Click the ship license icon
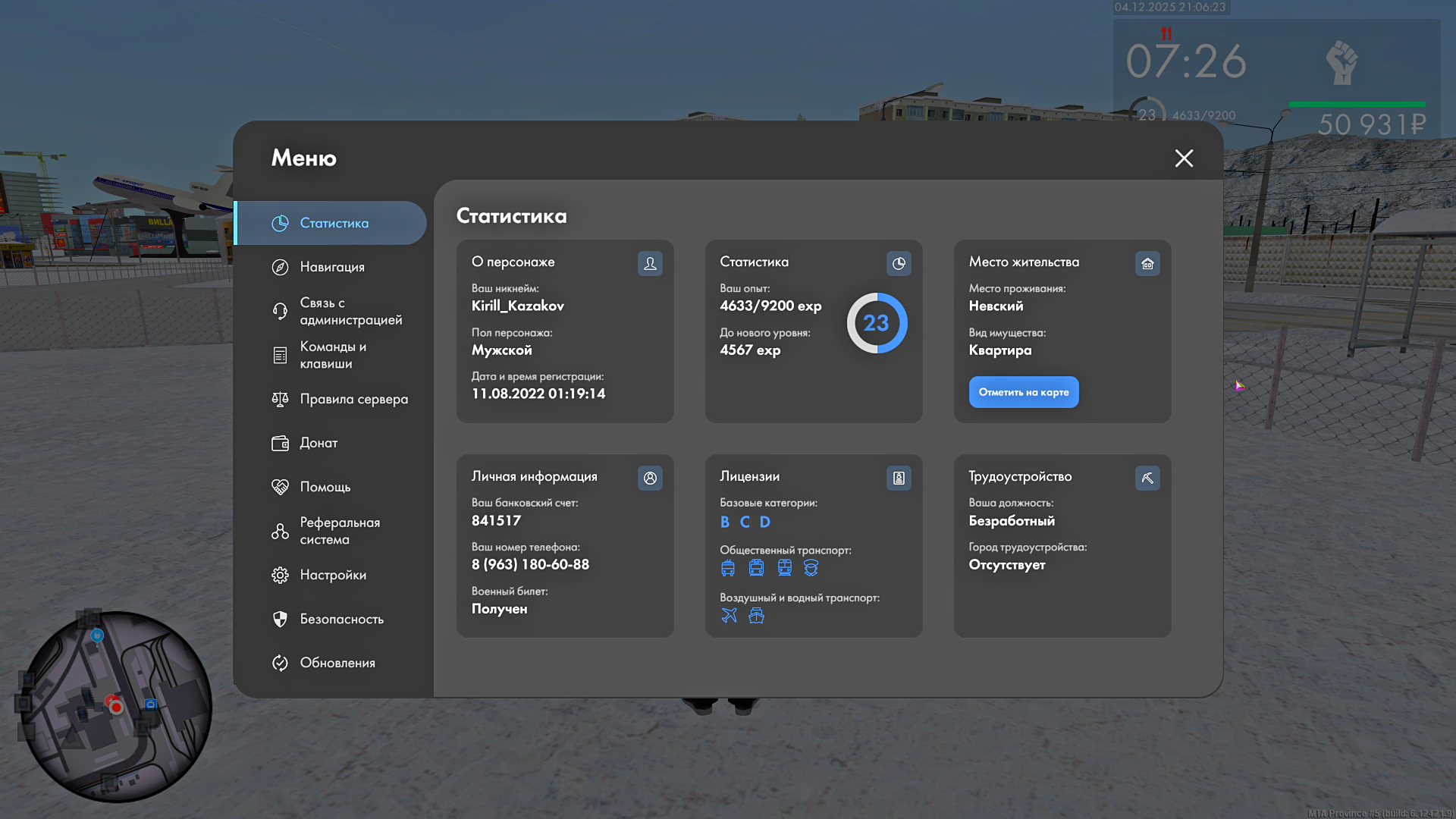Screen dimensions: 1456x819 click(756, 615)
